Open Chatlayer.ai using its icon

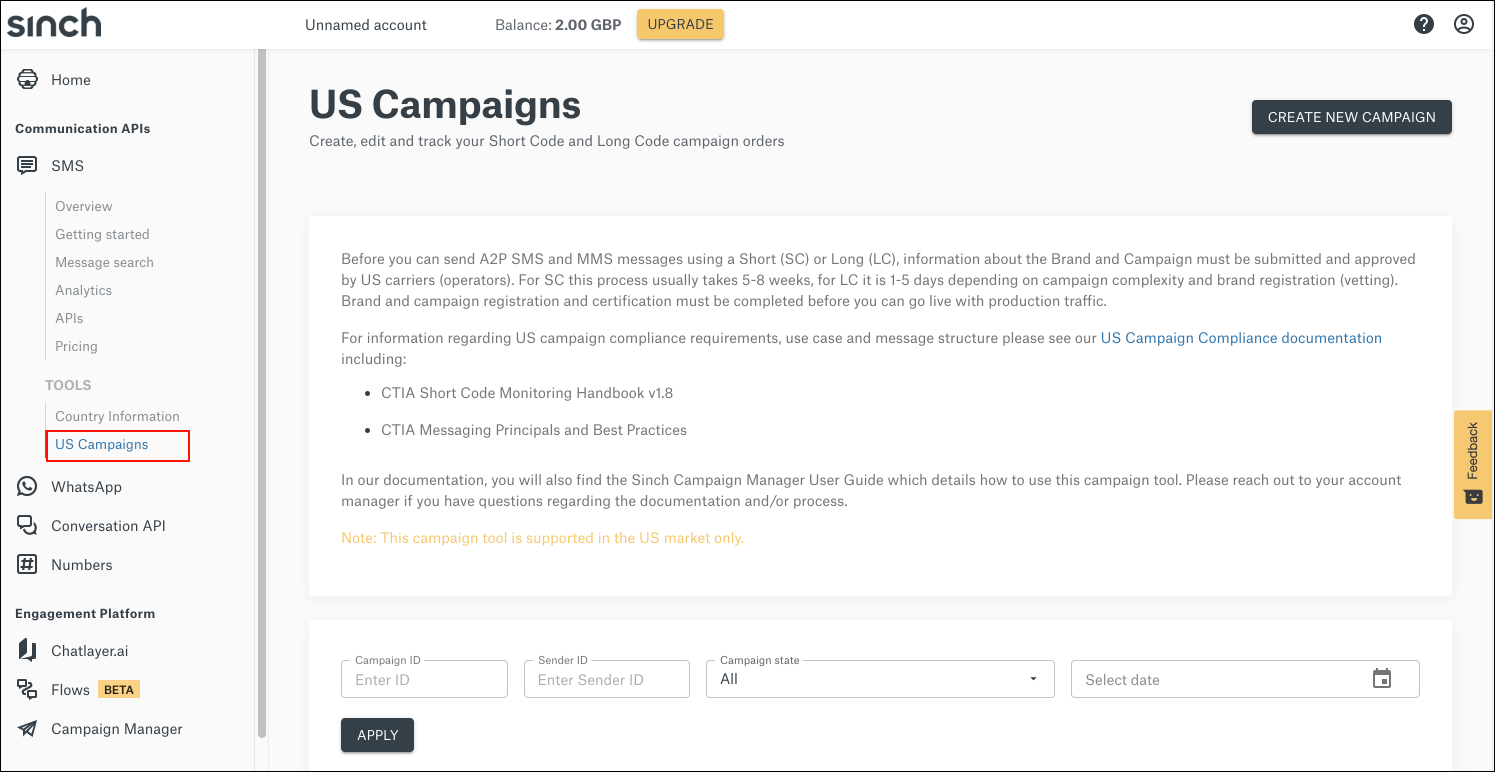28,651
